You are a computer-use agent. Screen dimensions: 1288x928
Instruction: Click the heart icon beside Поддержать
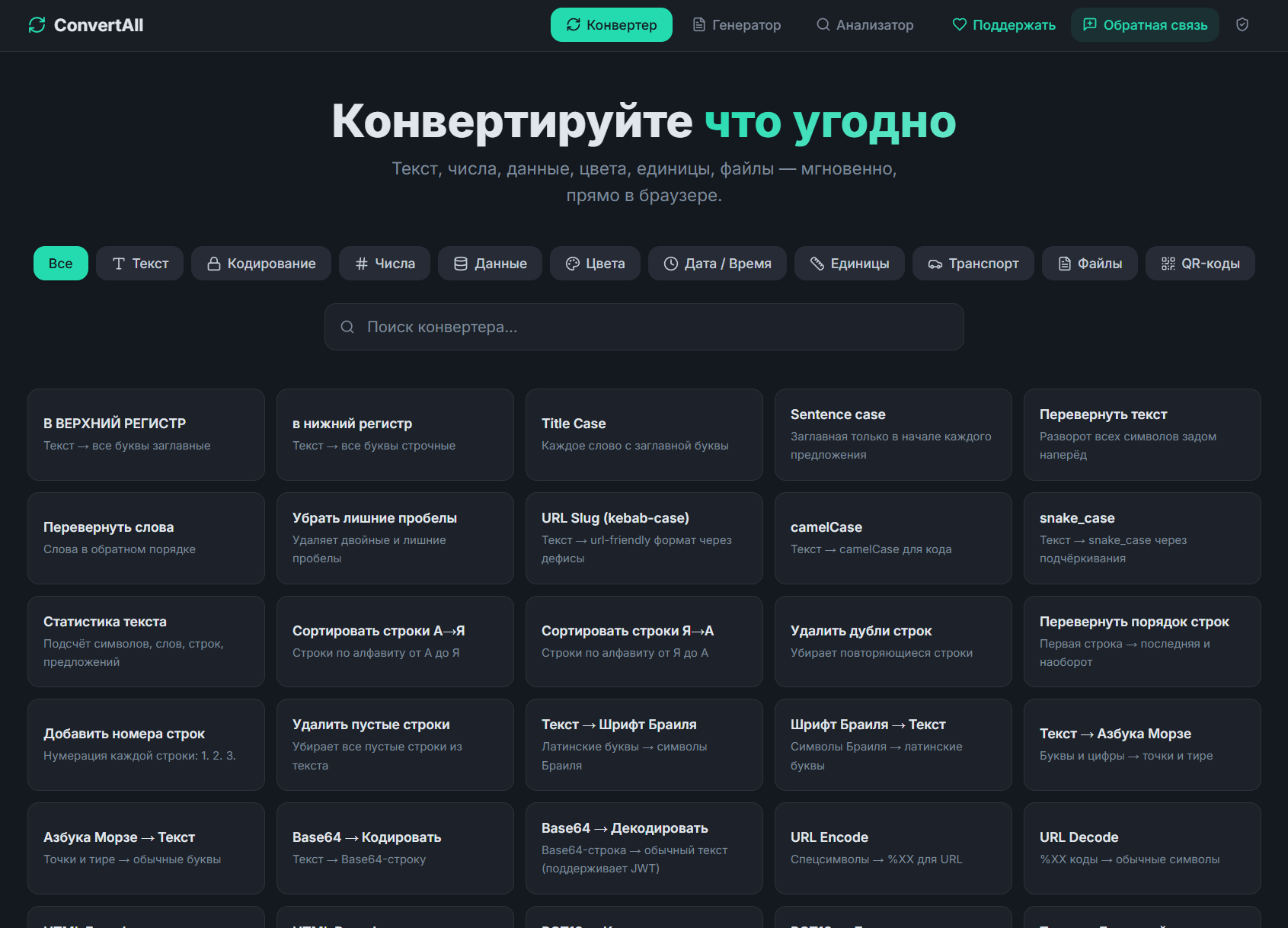coord(960,25)
